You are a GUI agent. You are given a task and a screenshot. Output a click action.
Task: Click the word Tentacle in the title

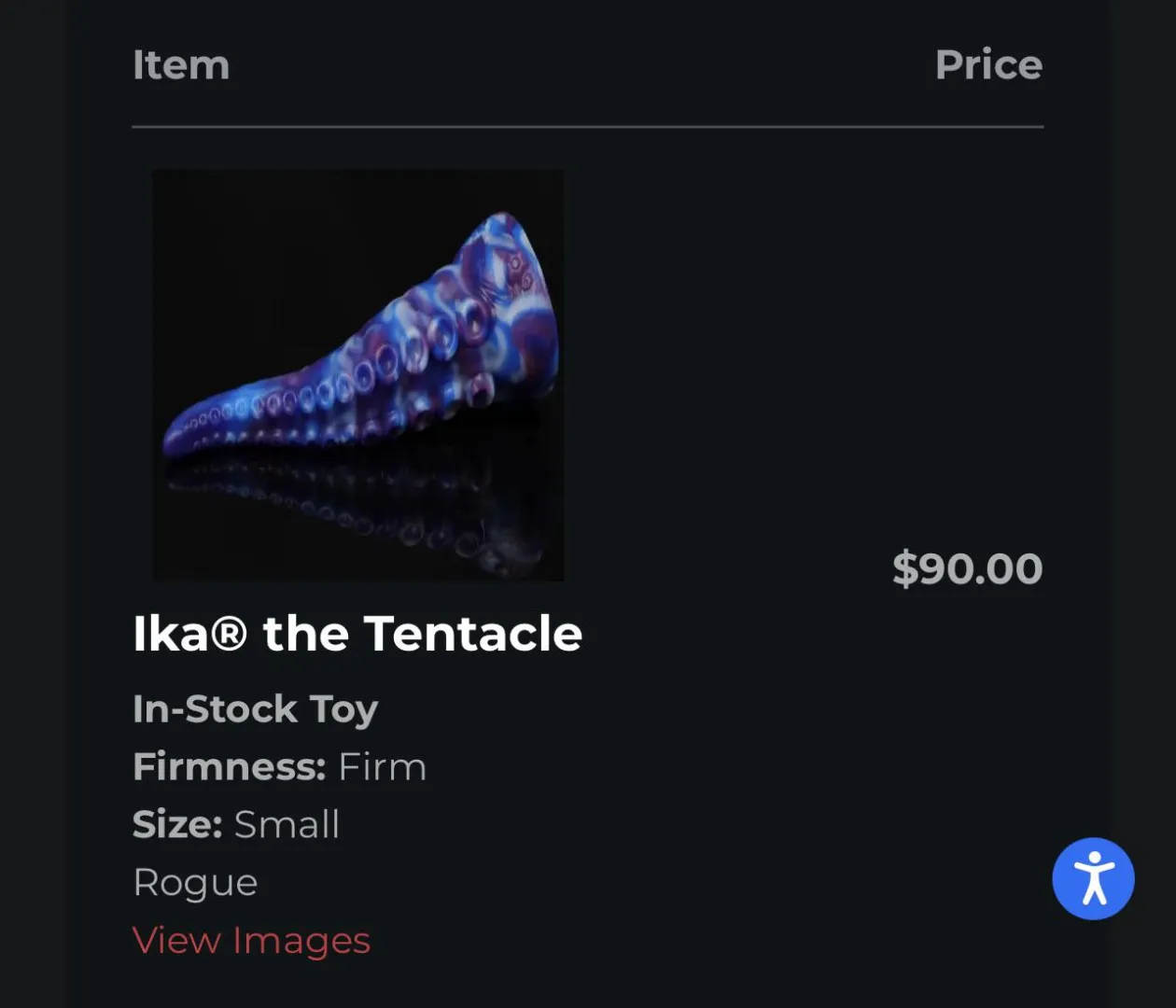pos(473,634)
